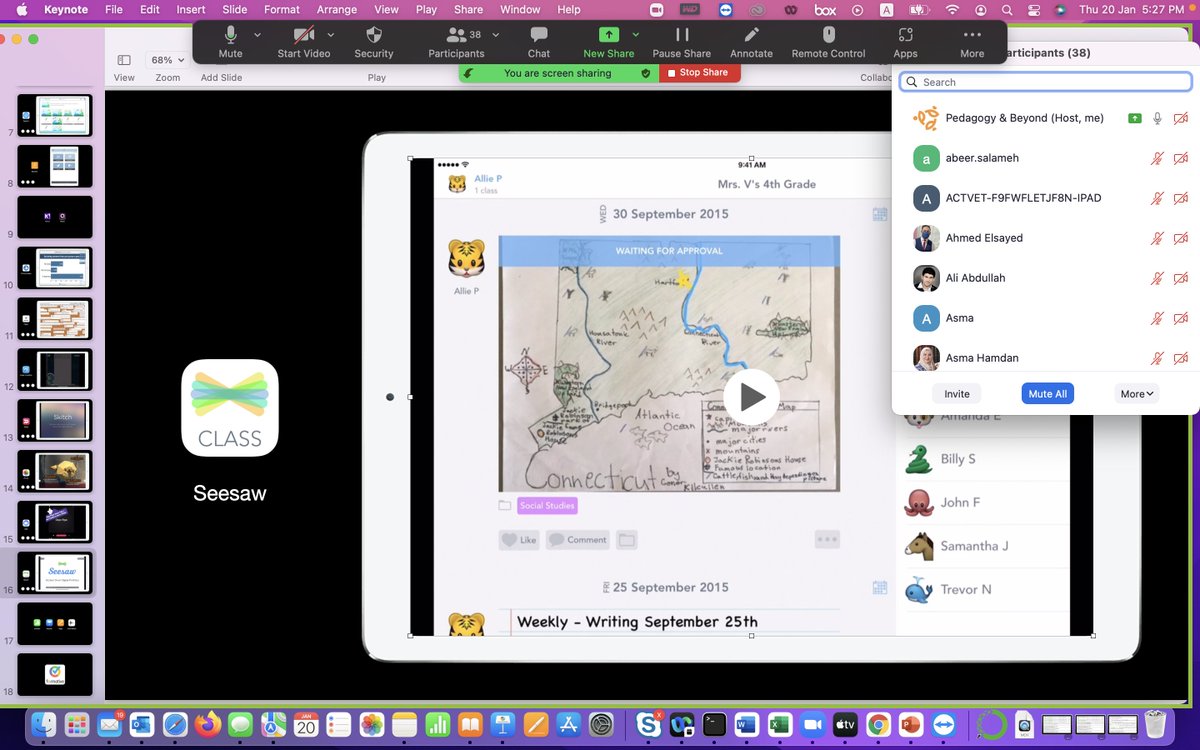Open the Keynote menu in the menu bar

(x=65, y=10)
